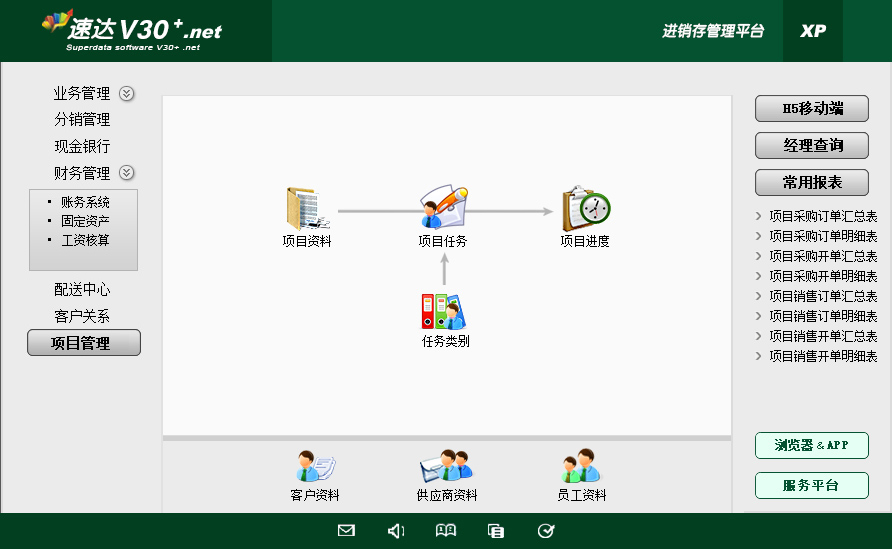The image size is (892, 549).
Task: Expand the 项目采购订单汇总表 report arrow
Action: [759, 216]
